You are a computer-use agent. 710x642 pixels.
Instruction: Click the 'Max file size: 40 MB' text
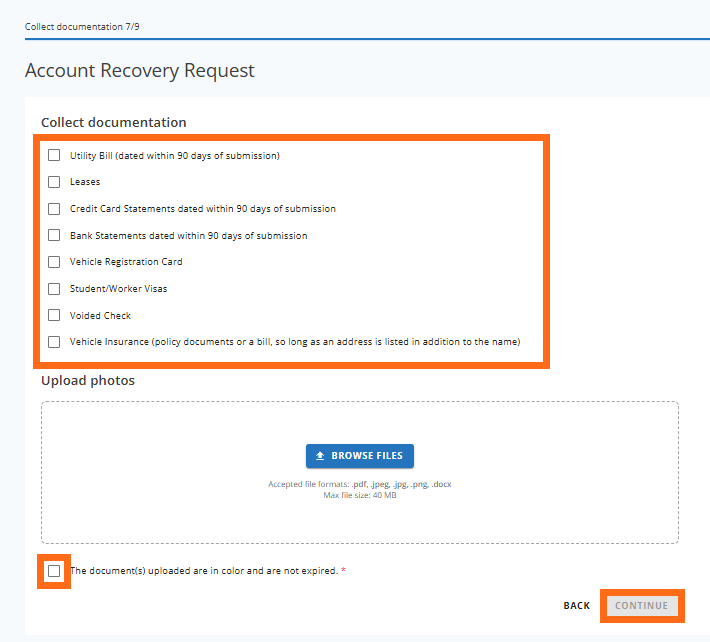tap(360, 495)
